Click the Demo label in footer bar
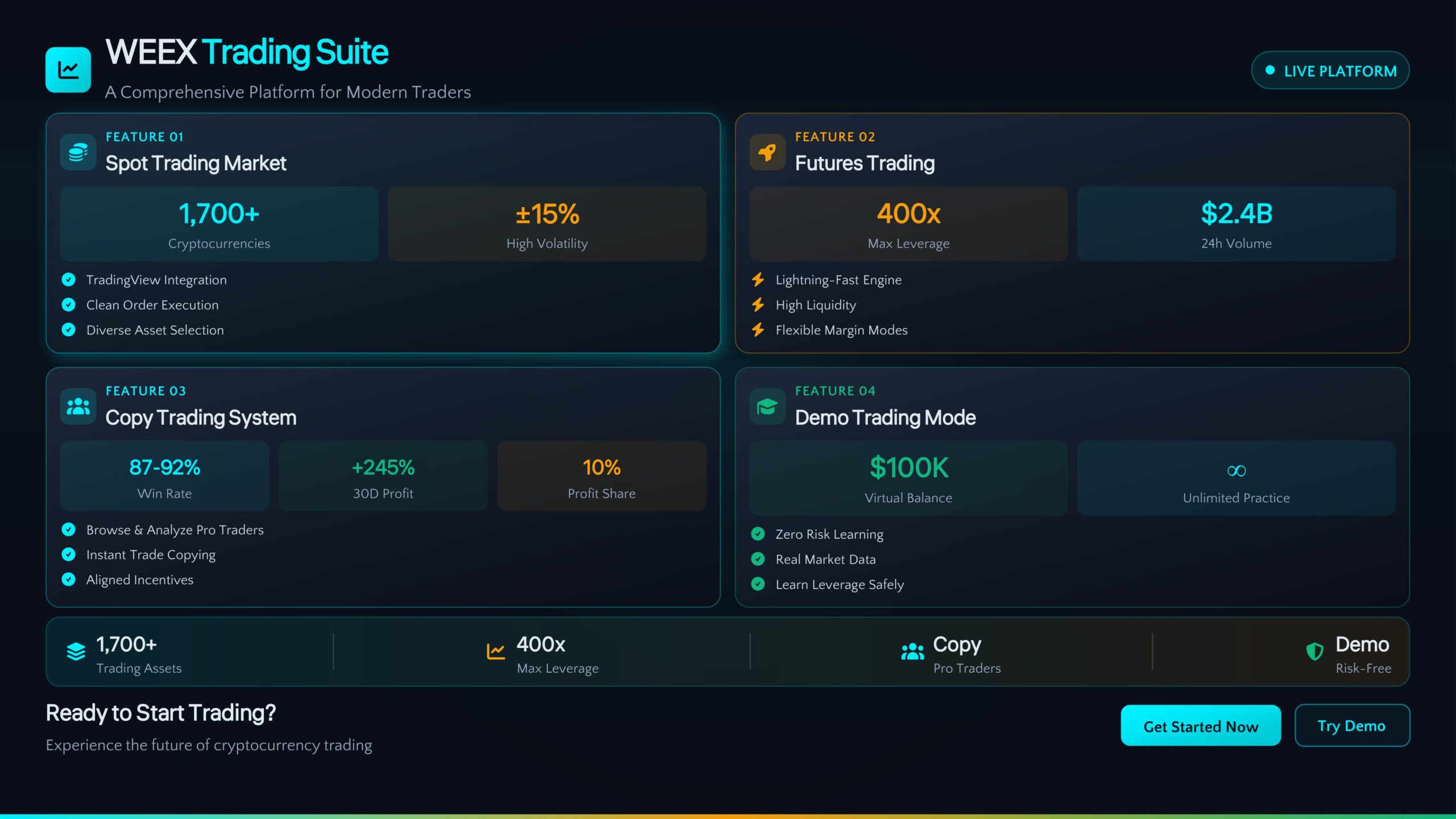1456x819 pixels. (1362, 644)
